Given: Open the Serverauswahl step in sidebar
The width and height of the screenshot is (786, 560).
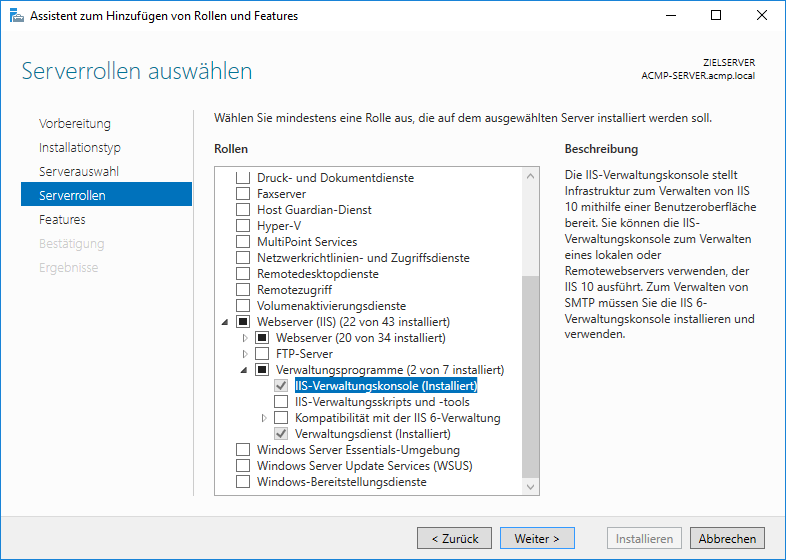Looking at the screenshot, I should click(79, 171).
